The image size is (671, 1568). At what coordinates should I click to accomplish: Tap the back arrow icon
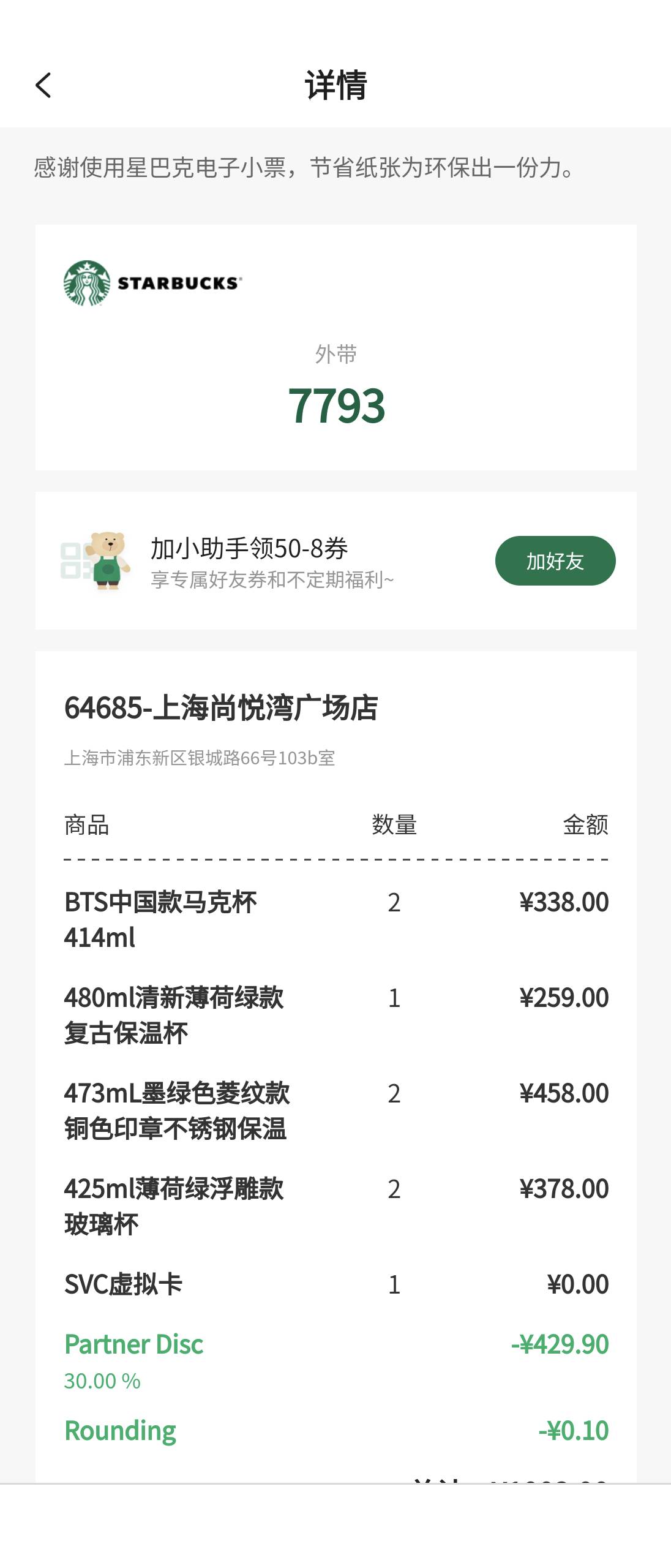click(x=43, y=85)
